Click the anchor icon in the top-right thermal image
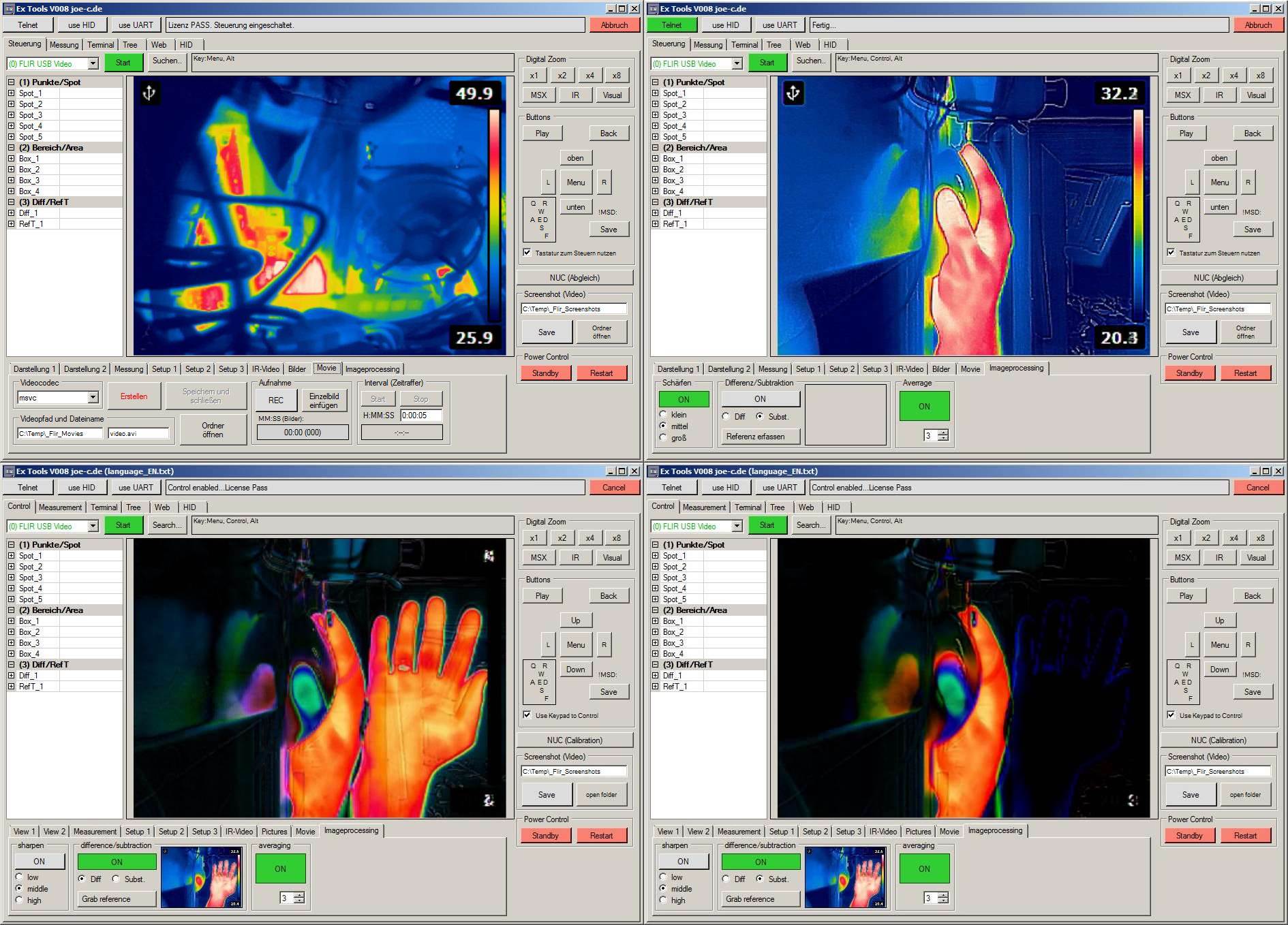Screen dimensions: 1288x925 coord(793,93)
